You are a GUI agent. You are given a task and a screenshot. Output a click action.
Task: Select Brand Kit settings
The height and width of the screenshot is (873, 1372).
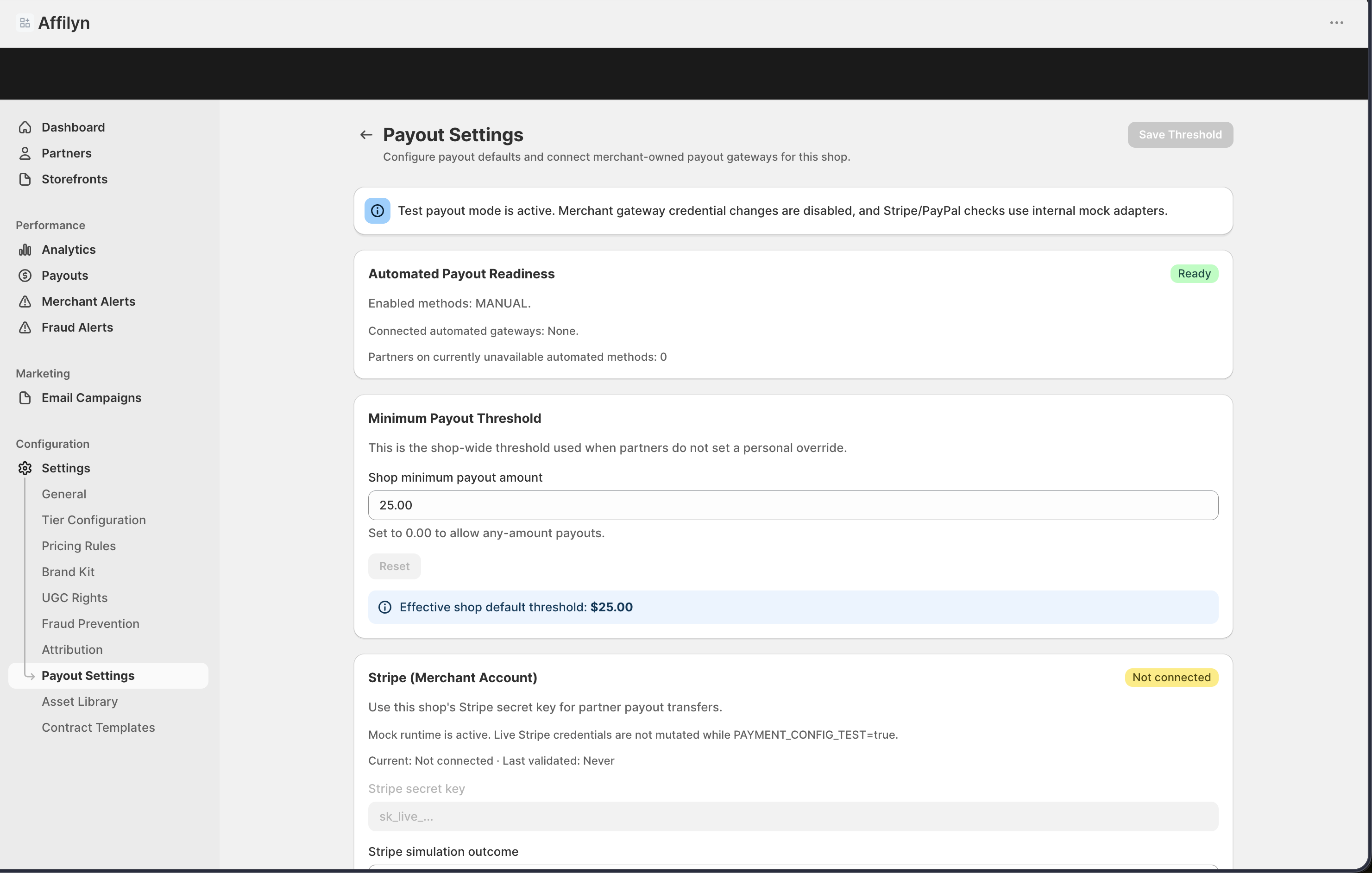tap(68, 572)
